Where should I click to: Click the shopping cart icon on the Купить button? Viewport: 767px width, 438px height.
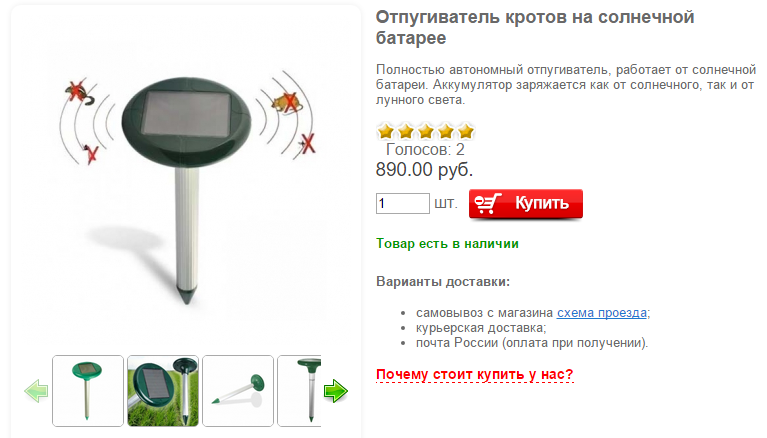pos(488,203)
